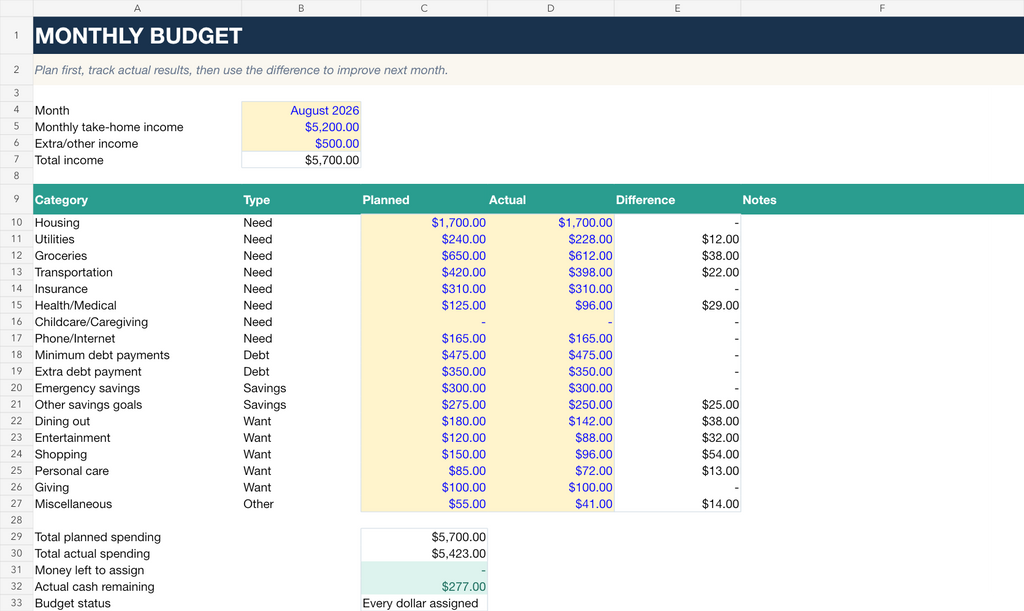Viewport: 1024px width, 611px height.
Task: Click the Notes header cell
Action: pyautogui.click(x=882, y=199)
